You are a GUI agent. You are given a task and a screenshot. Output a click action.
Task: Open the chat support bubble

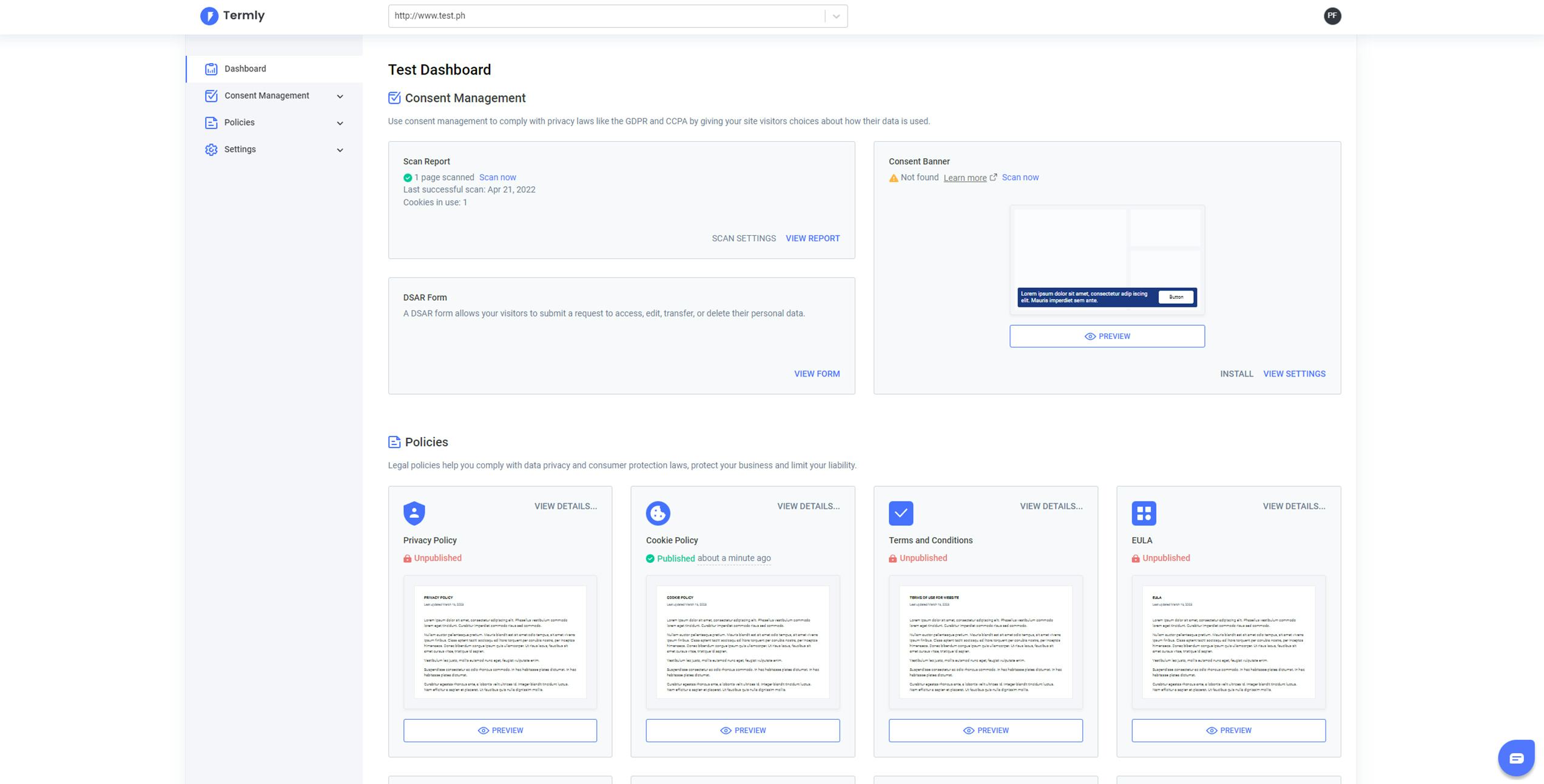click(1515, 757)
